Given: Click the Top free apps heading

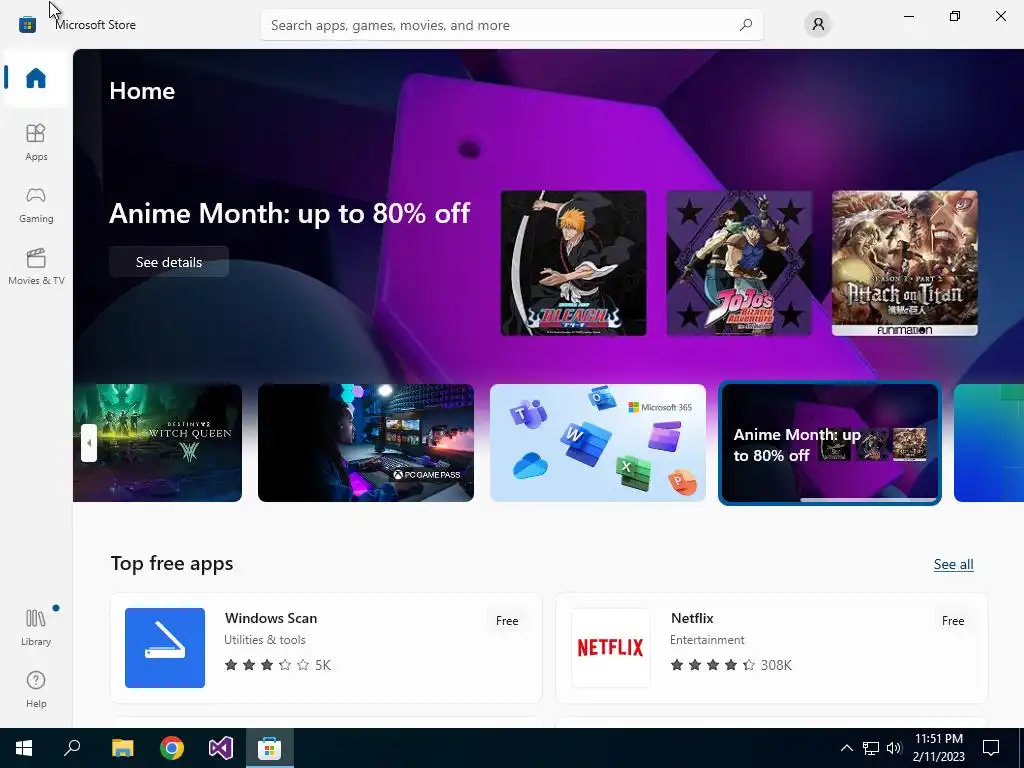Looking at the screenshot, I should click(x=172, y=563).
